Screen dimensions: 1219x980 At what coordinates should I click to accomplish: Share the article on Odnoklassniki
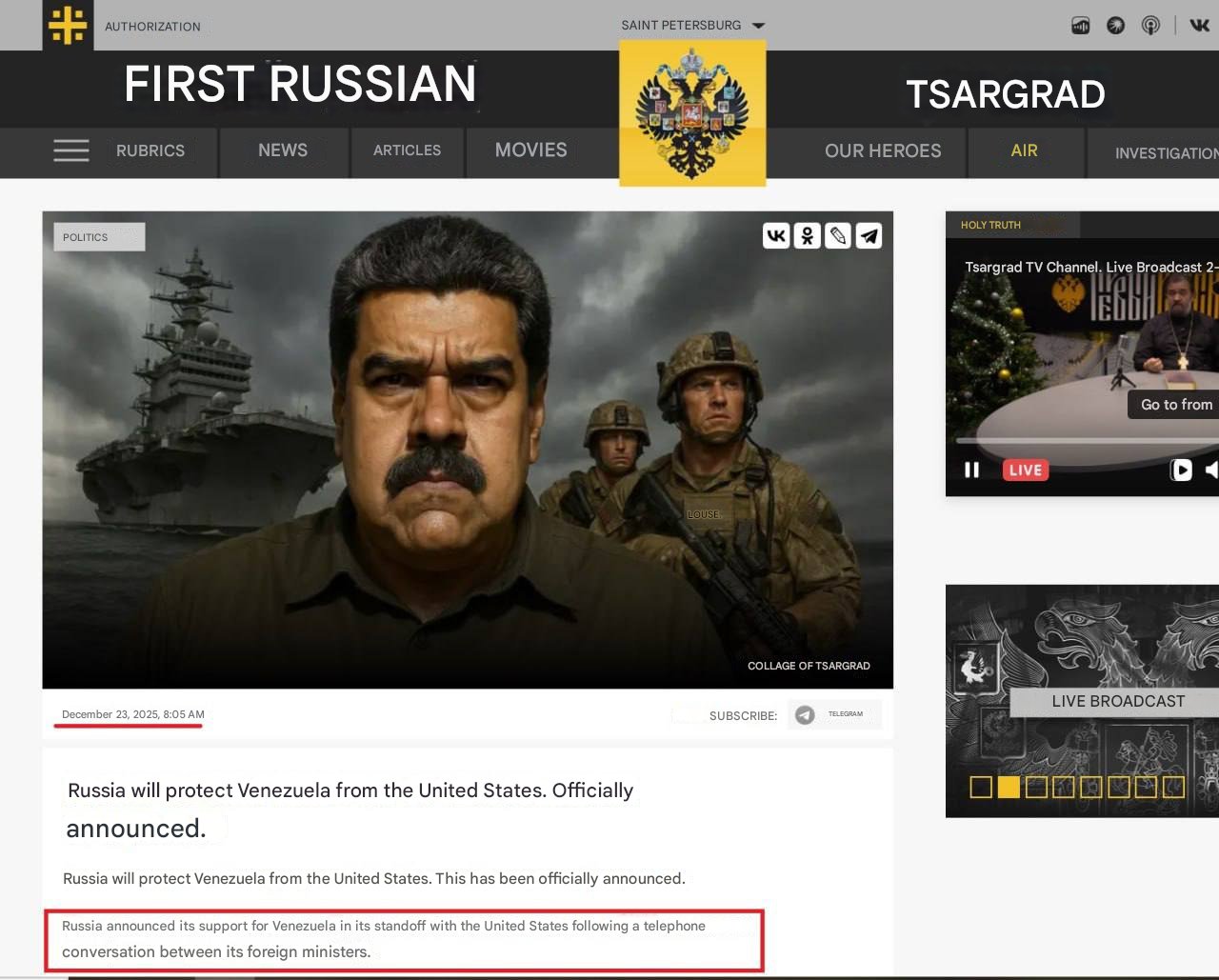click(x=808, y=235)
